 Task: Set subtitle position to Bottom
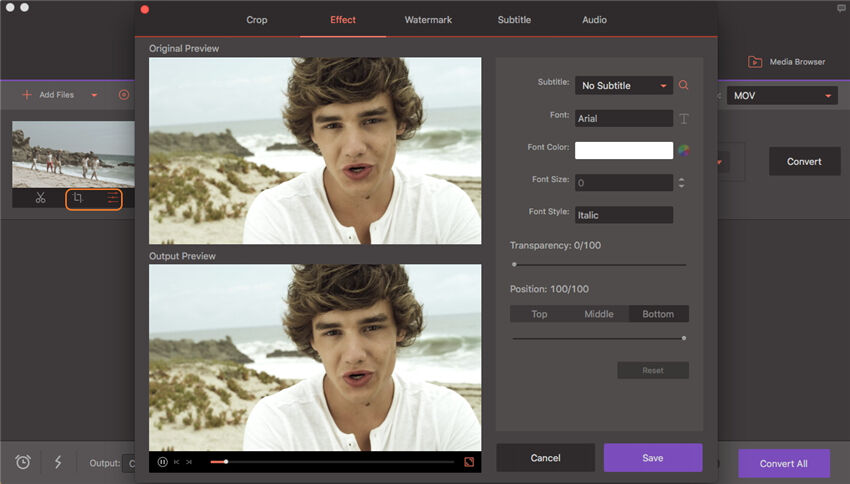(x=659, y=314)
